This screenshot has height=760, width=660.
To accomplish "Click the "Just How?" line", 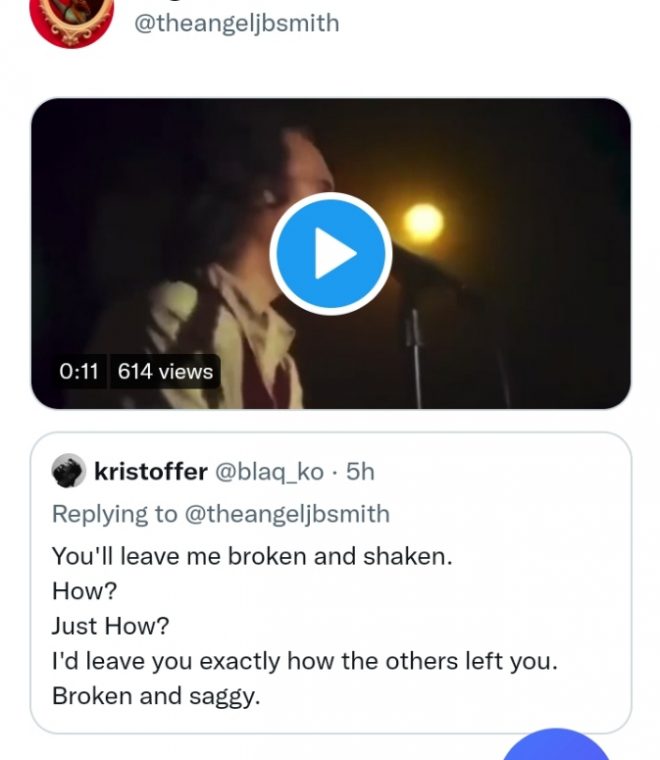I will coord(110,626).
